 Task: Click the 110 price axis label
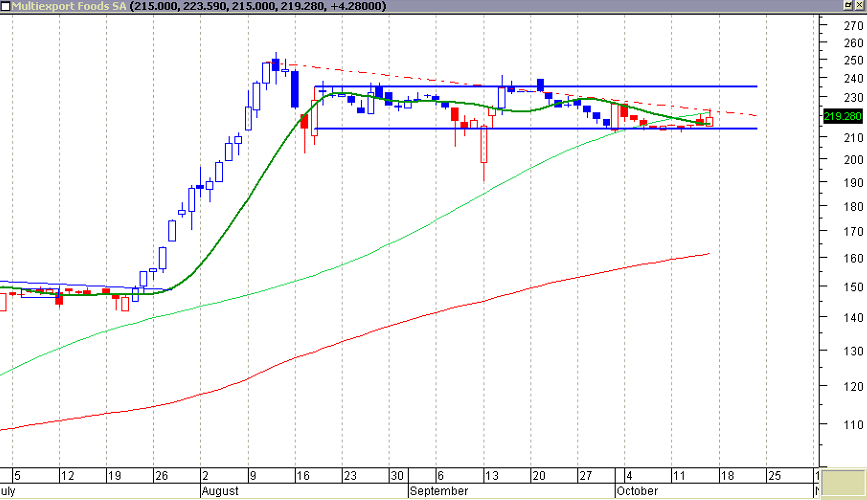(854, 425)
